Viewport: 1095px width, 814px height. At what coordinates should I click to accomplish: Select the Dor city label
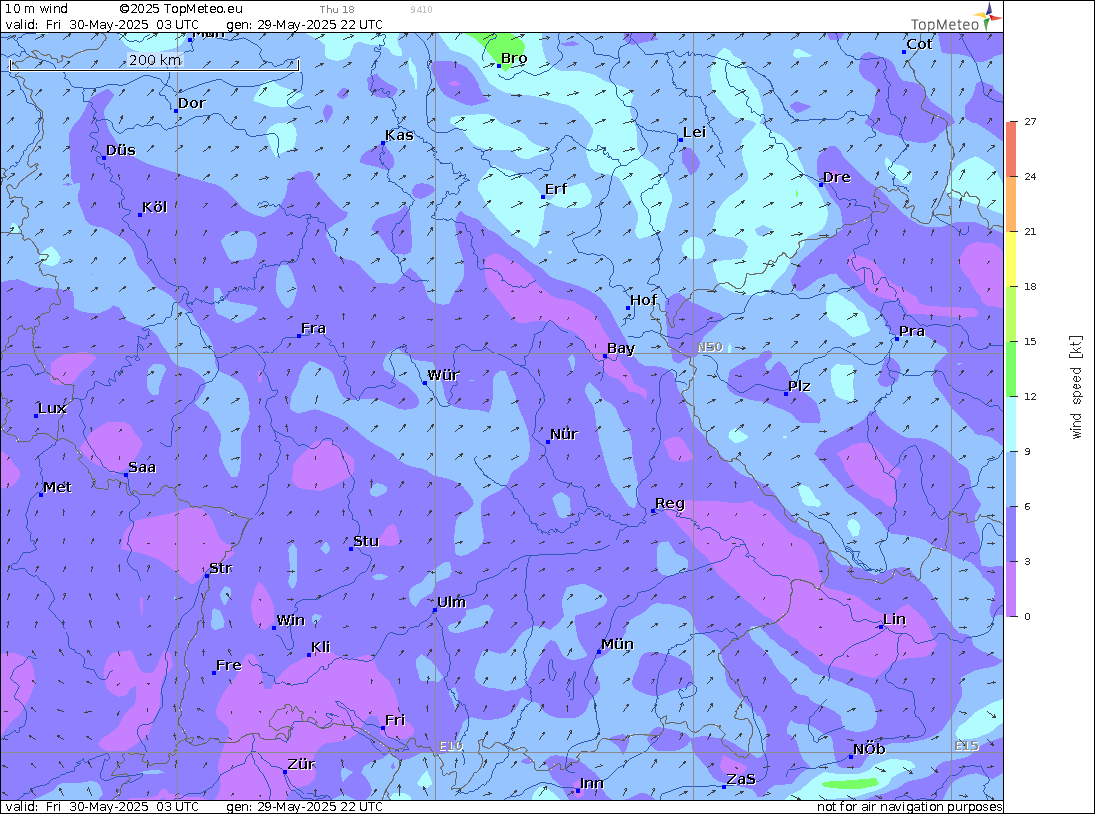pos(191,103)
